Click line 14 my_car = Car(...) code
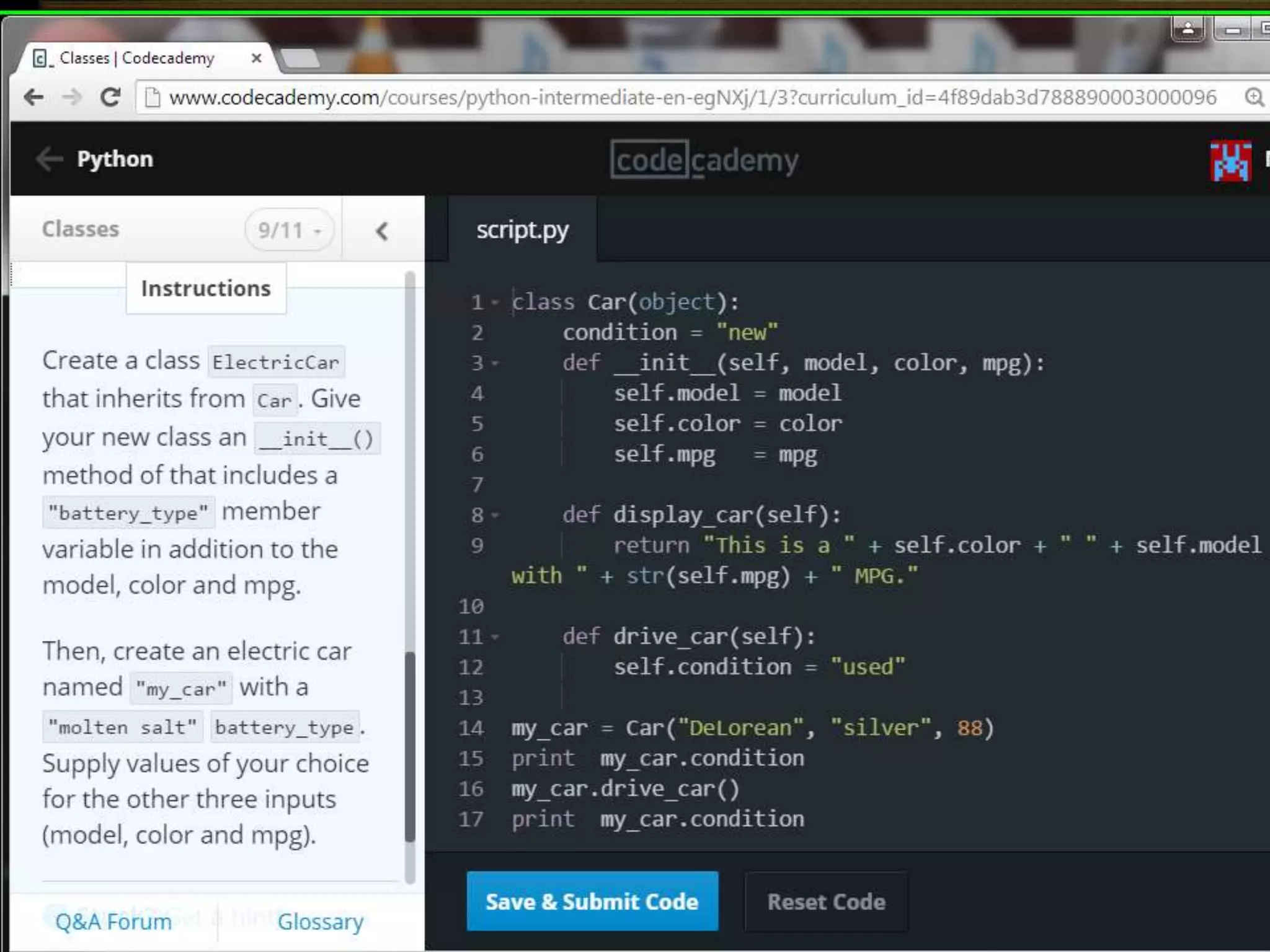 (x=753, y=728)
